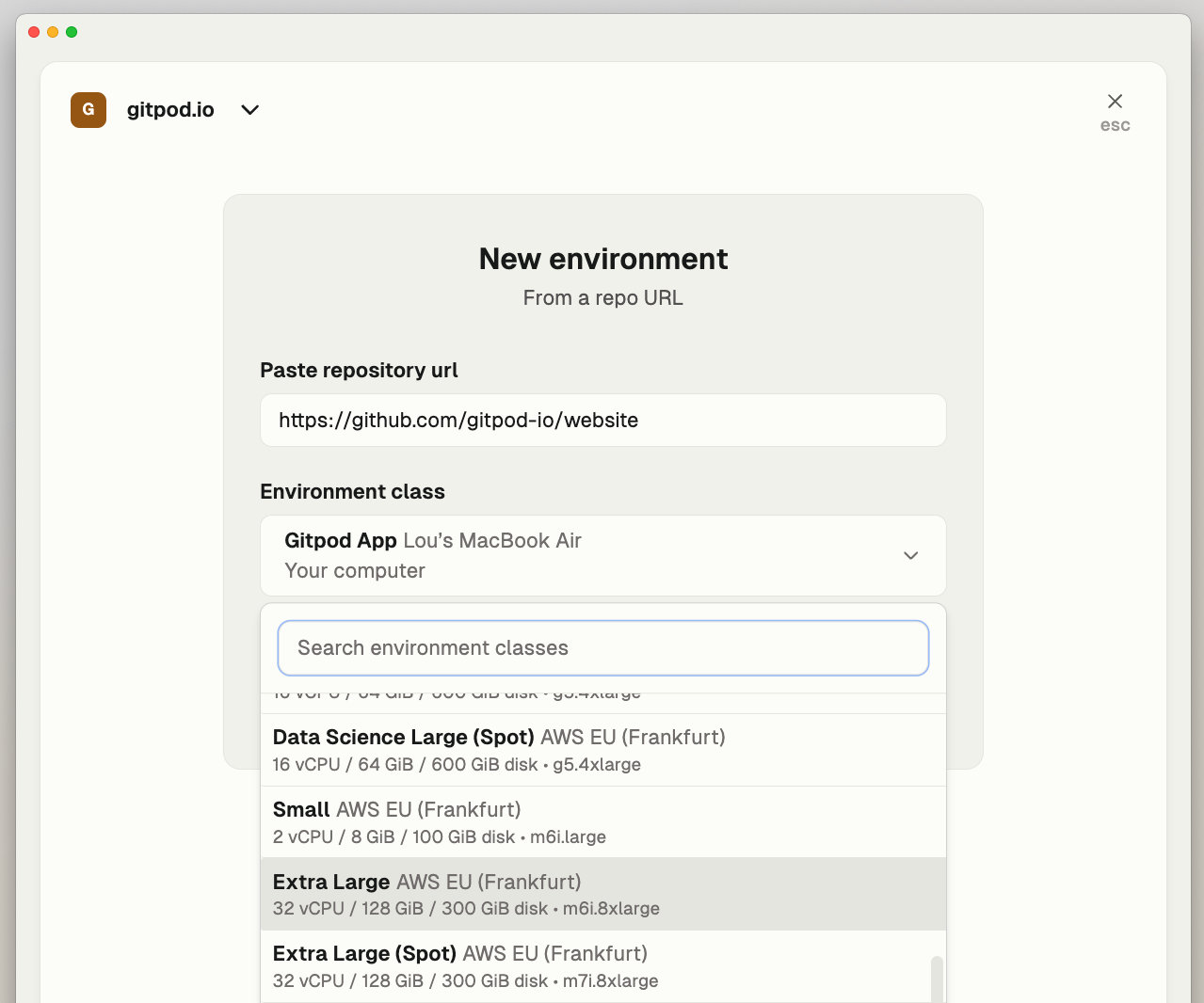Click the red macOS close window button
Screen dimensions: 1204x1003
coord(34,32)
